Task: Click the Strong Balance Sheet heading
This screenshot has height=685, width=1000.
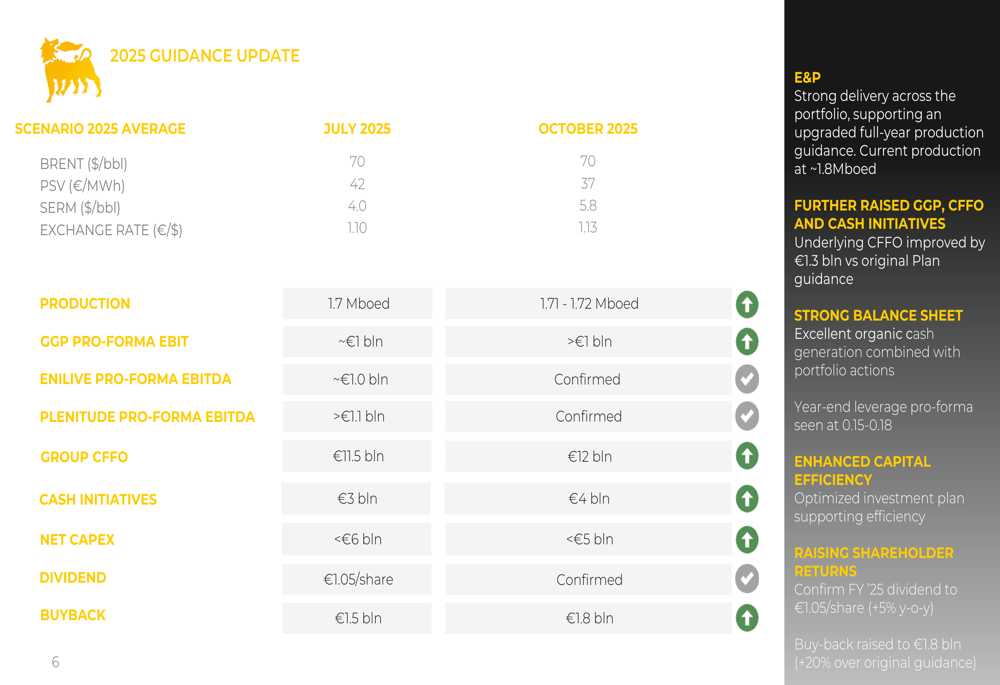Action: (878, 316)
